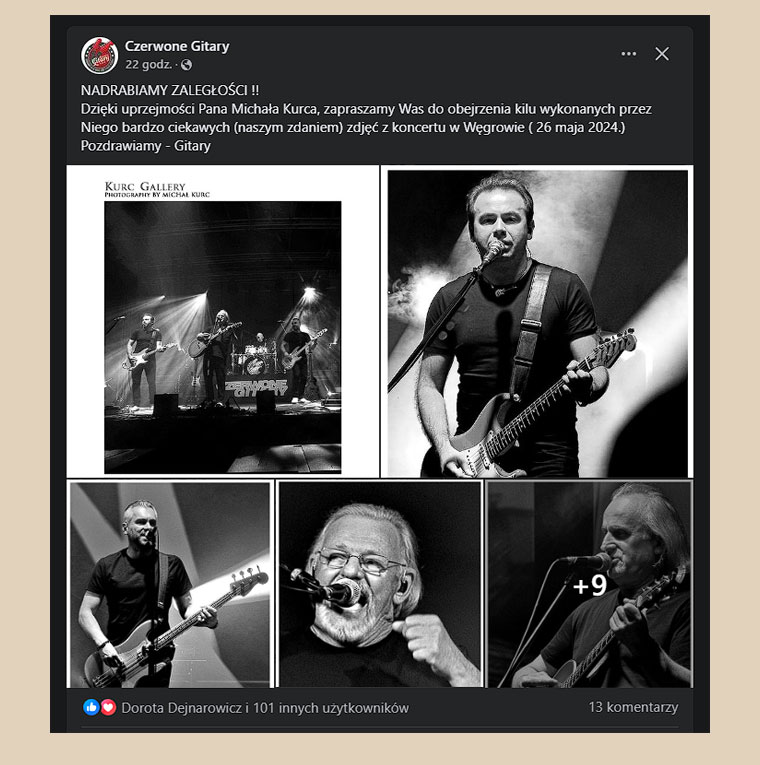Open the 13 komentarzy comments link
Image resolution: width=760 pixels, height=765 pixels.
(x=633, y=707)
